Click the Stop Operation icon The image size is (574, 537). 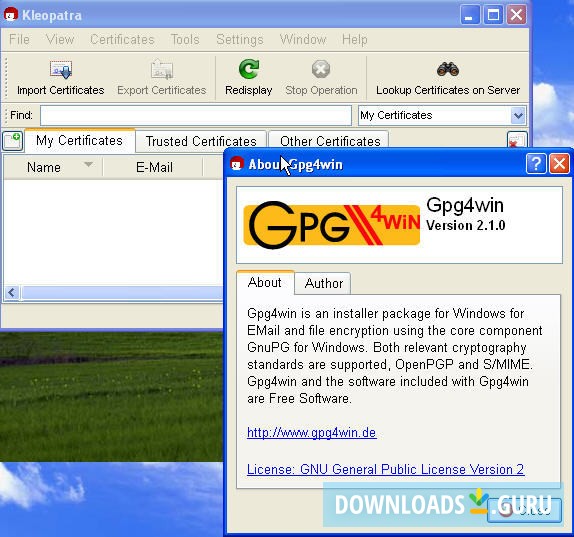click(x=321, y=69)
